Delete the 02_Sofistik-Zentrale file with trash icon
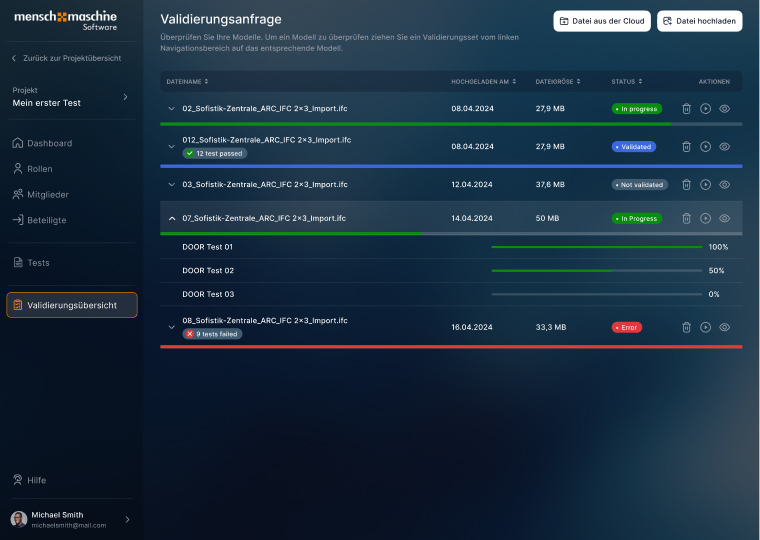 686,109
